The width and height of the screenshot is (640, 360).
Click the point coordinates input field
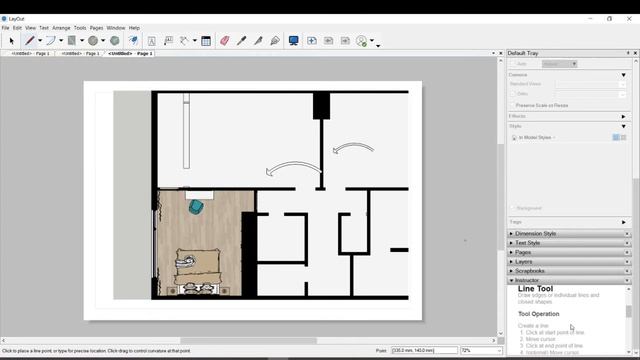[x=424, y=351]
